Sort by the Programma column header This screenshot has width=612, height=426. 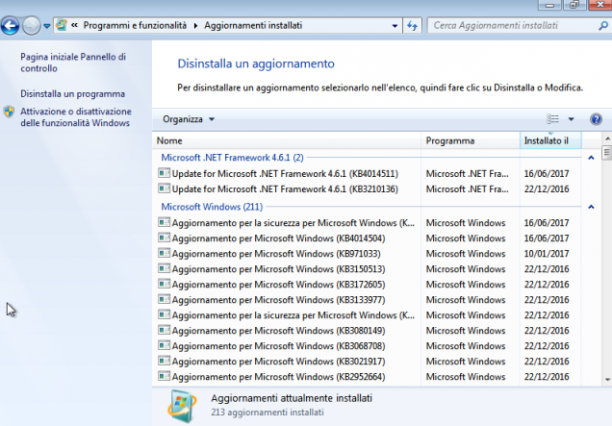470,141
